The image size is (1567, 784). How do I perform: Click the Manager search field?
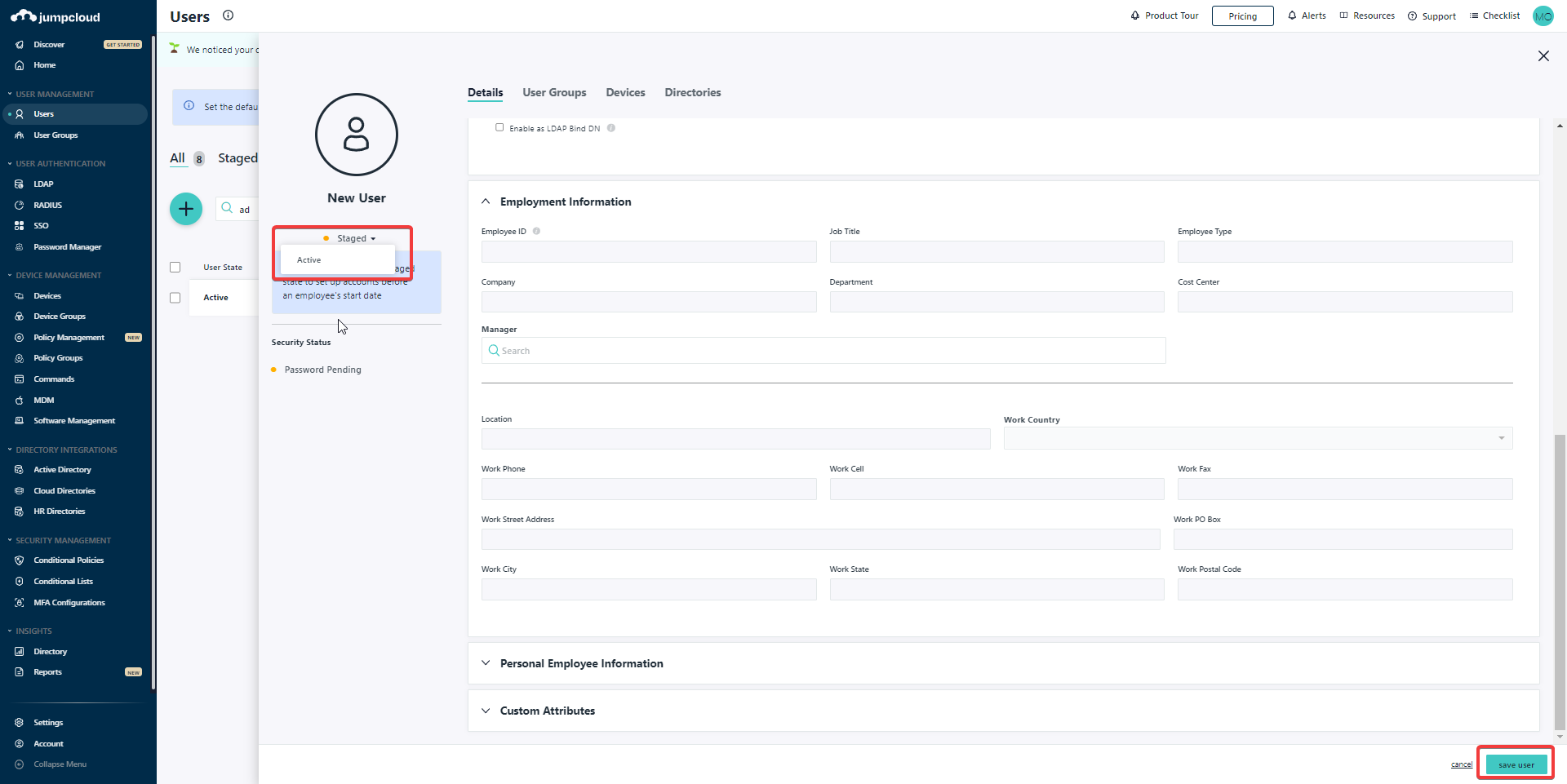pyautogui.click(x=823, y=351)
